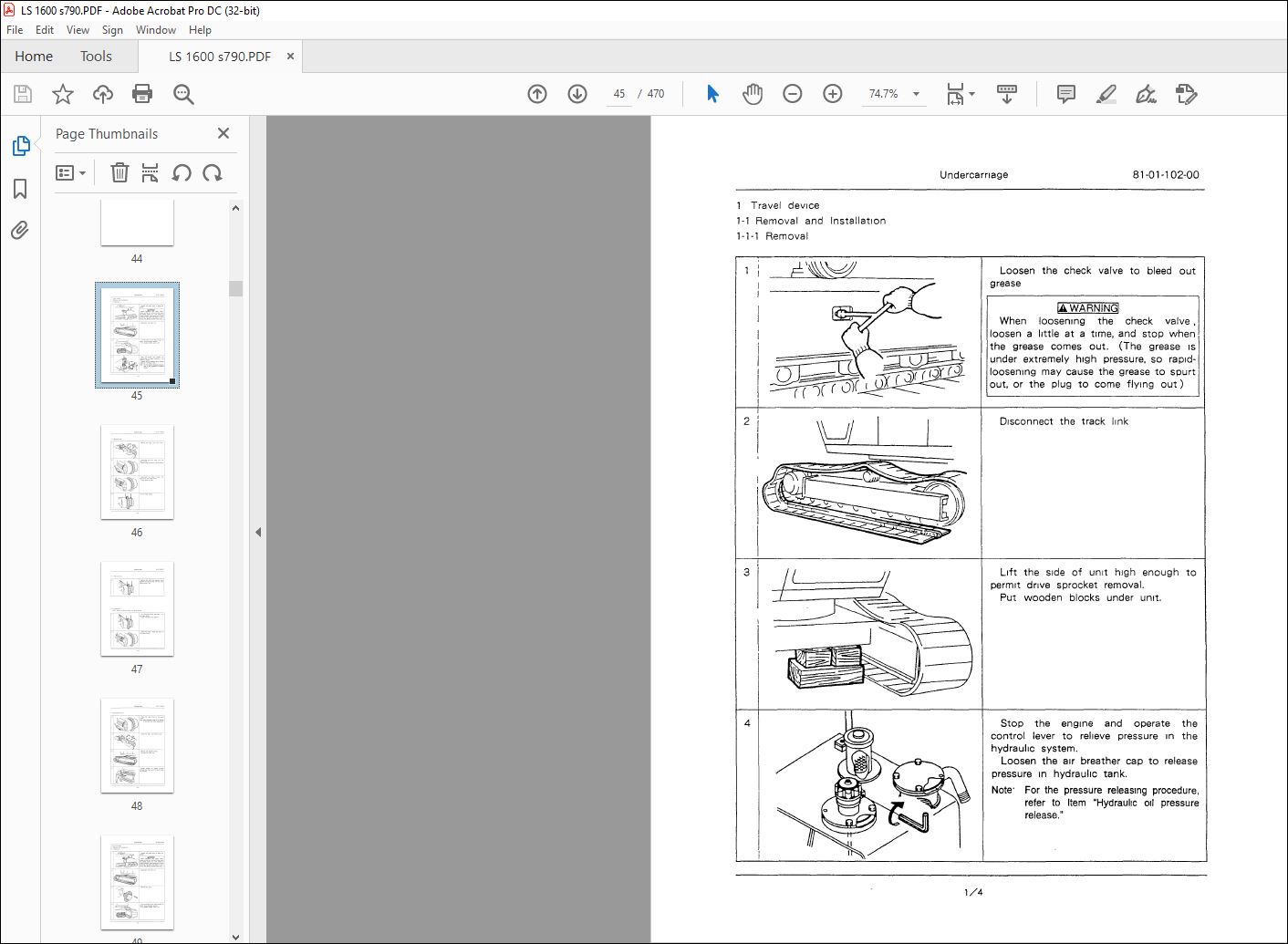
Task: Zoom out with the minus button
Action: coord(793,94)
